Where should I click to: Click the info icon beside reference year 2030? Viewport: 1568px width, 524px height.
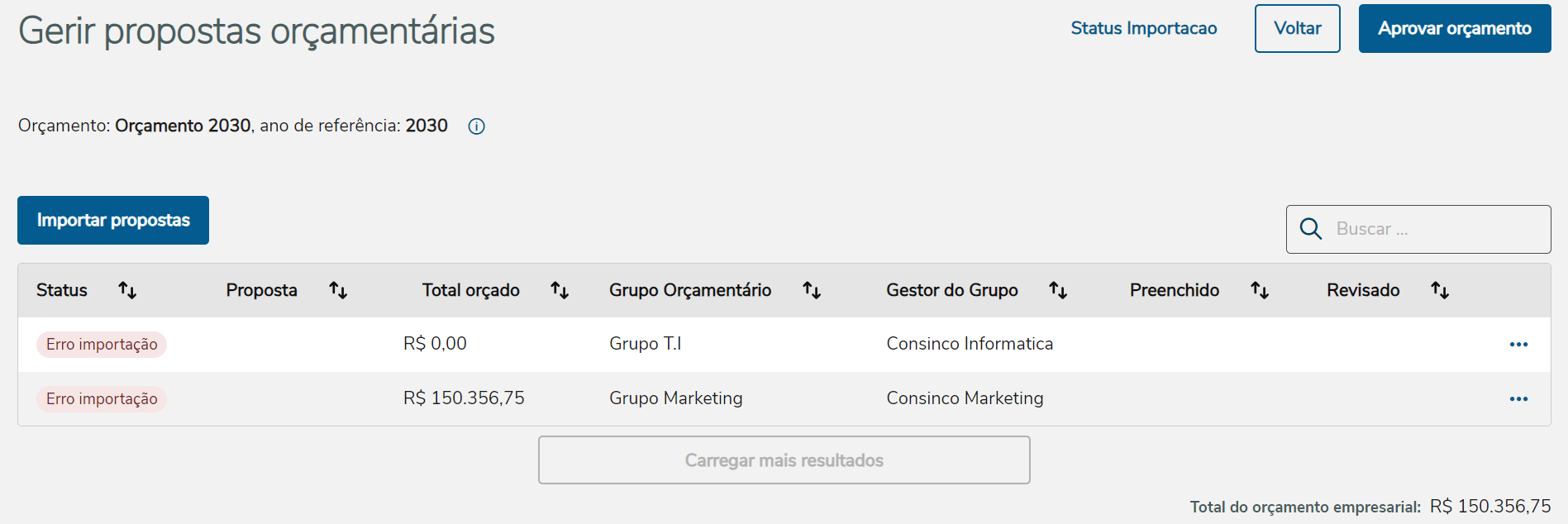point(476,126)
